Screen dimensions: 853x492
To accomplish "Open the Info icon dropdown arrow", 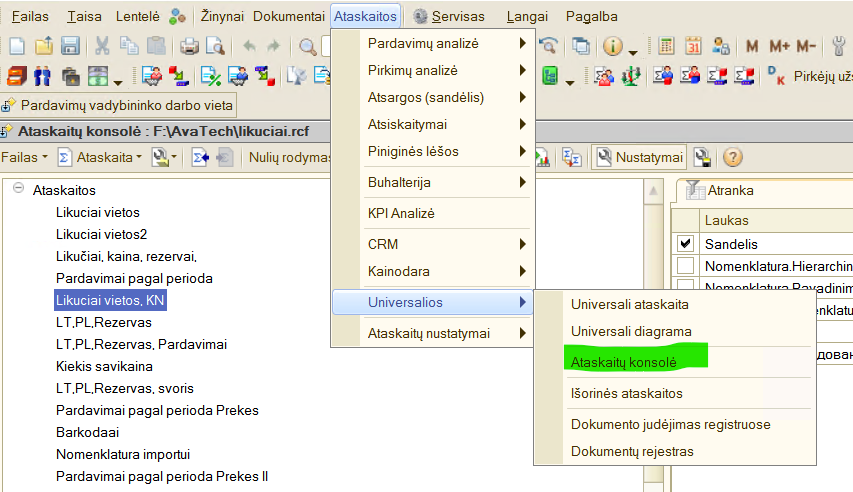I will tap(632, 50).
